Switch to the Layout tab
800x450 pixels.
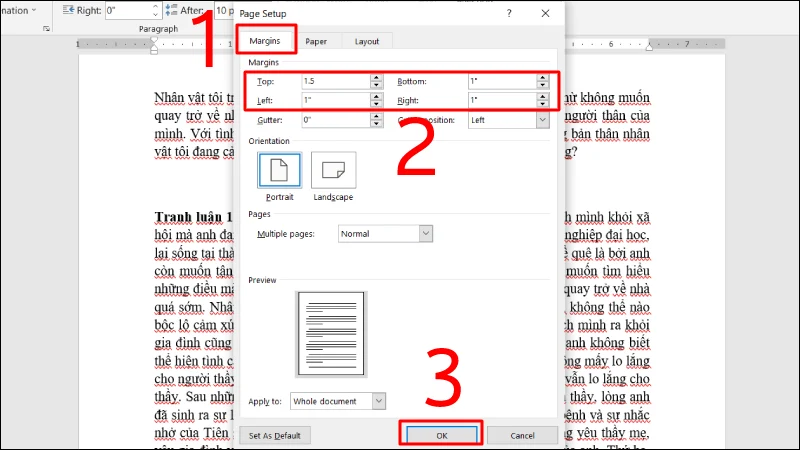click(366, 41)
